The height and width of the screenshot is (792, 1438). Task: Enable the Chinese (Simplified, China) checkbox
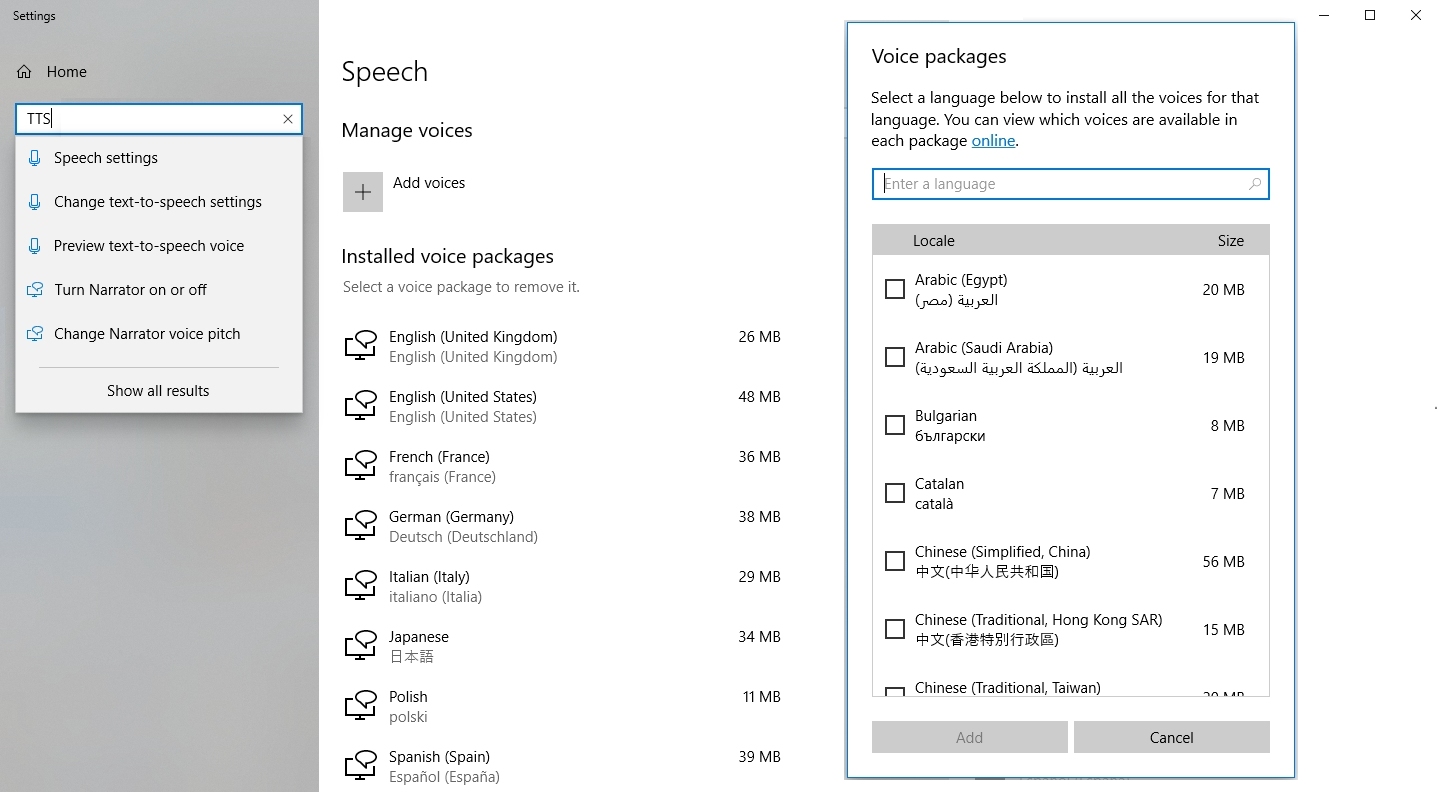895,561
